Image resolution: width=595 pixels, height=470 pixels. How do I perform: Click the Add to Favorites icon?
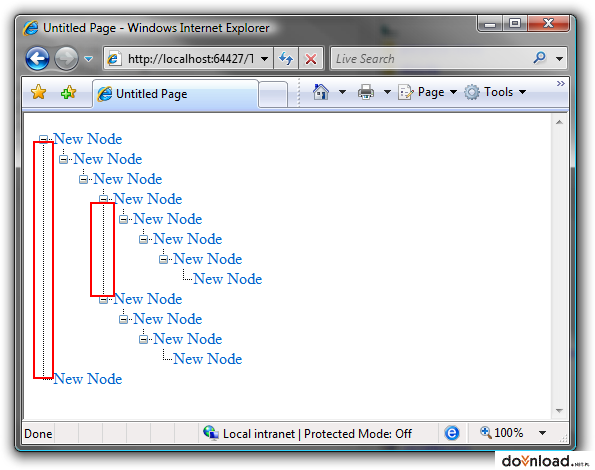pos(68,92)
